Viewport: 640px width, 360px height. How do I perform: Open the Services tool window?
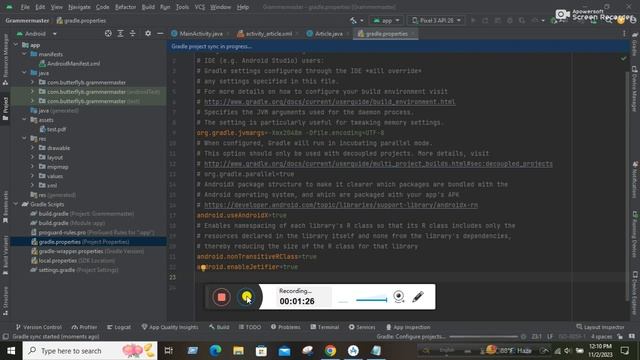[362, 327]
